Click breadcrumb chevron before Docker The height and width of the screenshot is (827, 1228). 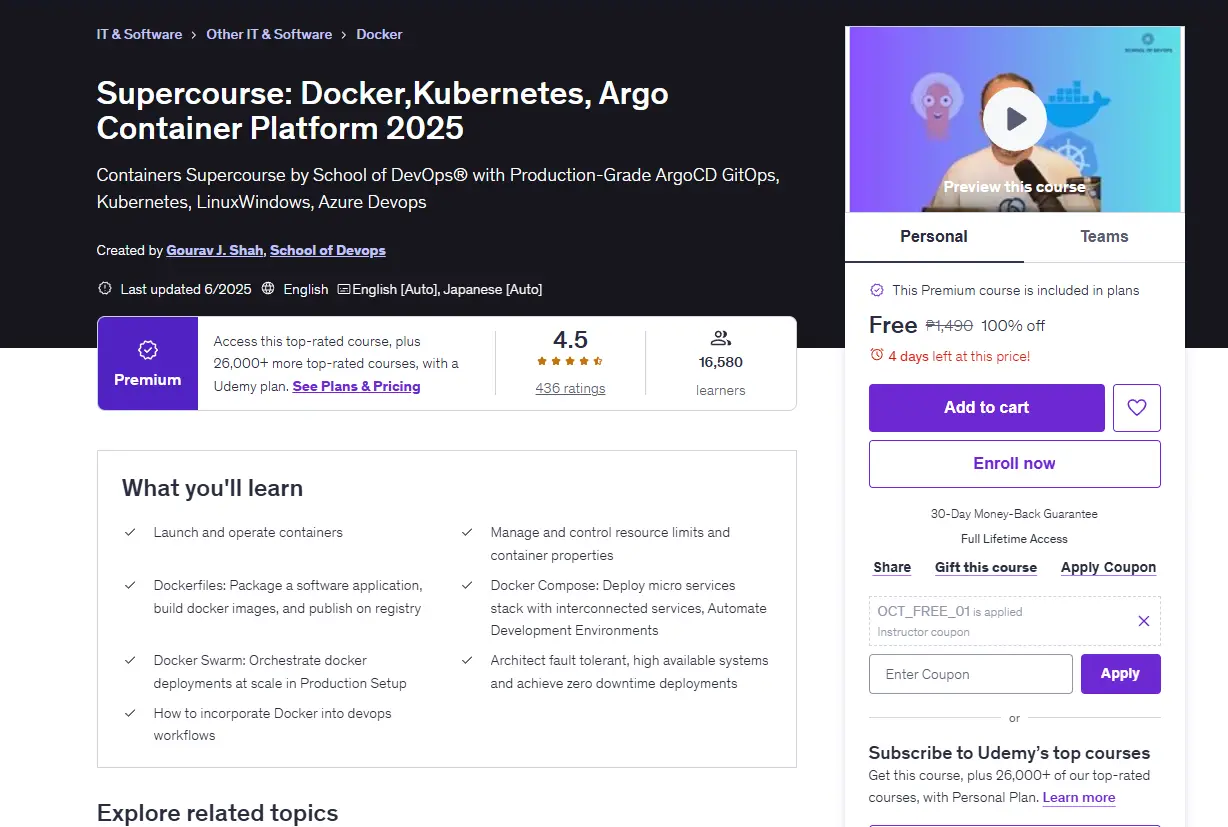(x=344, y=35)
